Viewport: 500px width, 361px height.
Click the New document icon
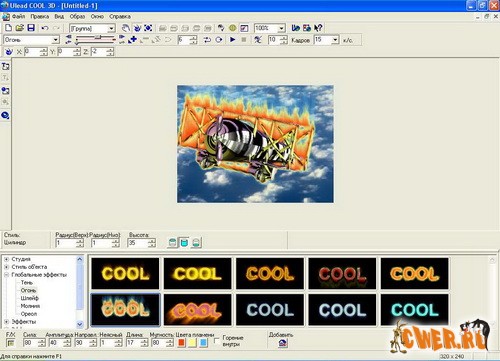(x=8, y=28)
